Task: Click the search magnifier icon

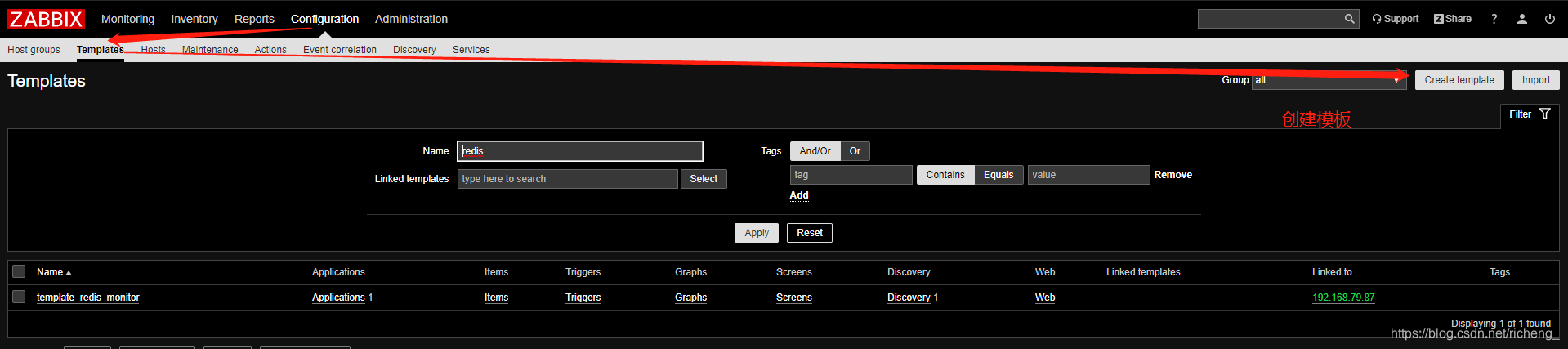Action: coord(1349,19)
